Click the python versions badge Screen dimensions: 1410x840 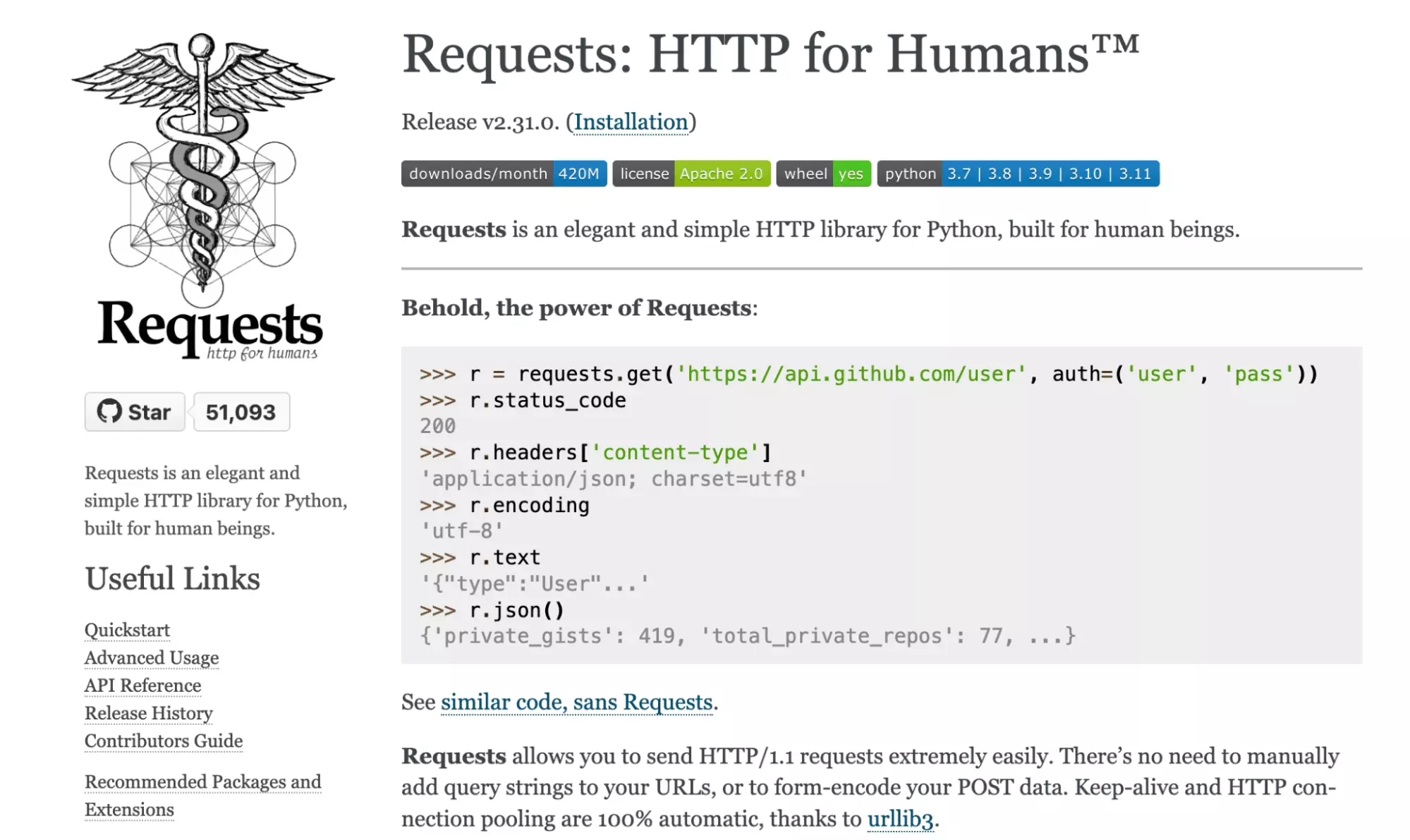pos(1018,174)
